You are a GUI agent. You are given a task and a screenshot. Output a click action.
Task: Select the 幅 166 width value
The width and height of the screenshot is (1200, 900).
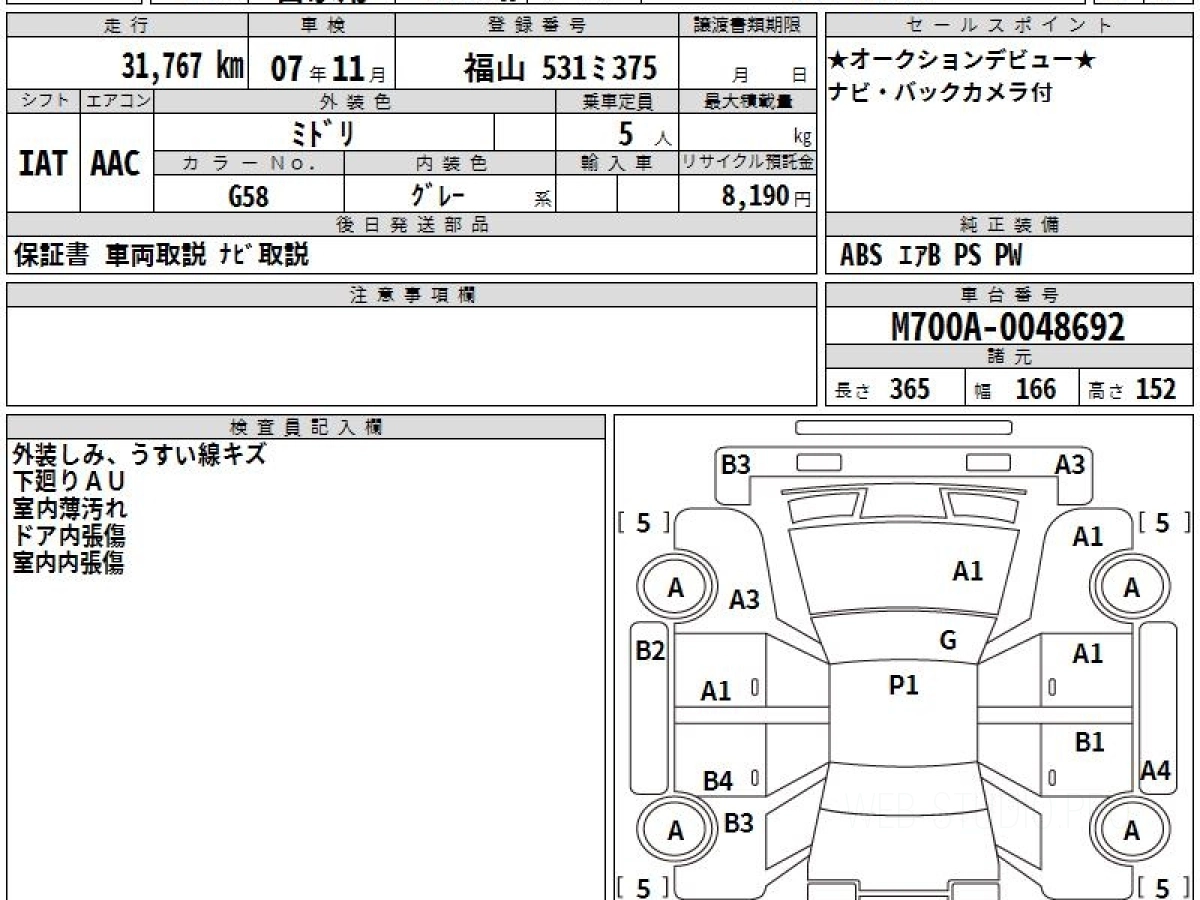1015,389
